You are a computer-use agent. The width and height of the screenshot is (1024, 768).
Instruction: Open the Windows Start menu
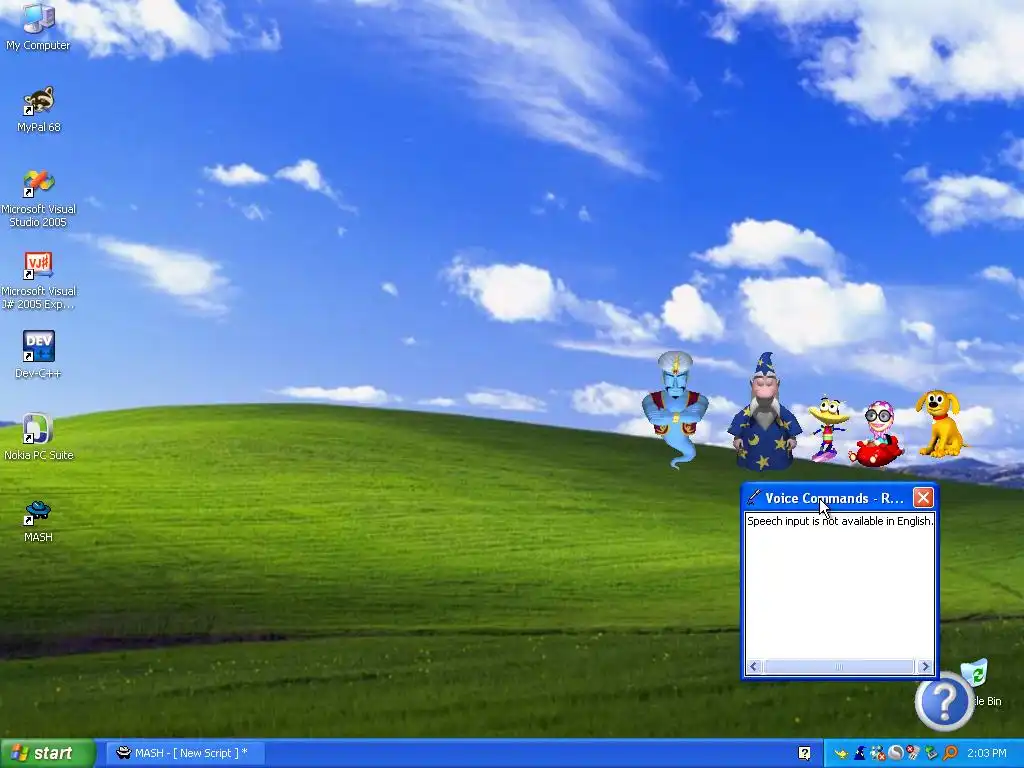pyautogui.click(x=47, y=754)
